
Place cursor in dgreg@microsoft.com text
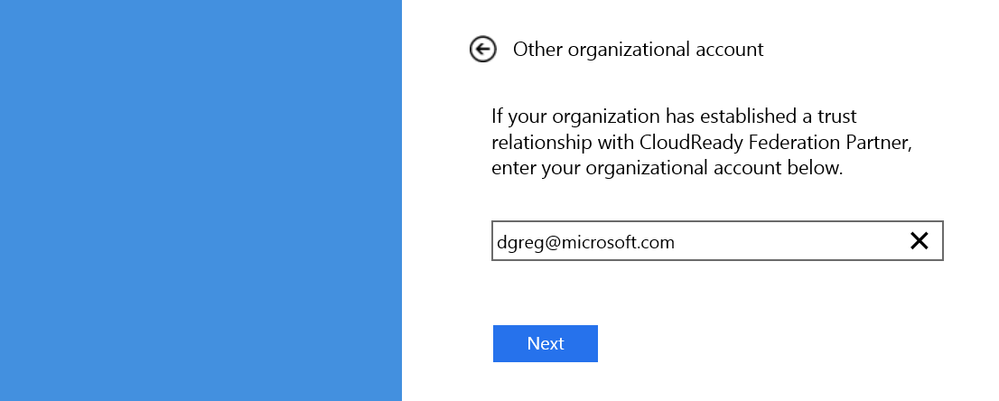pyautogui.click(x=584, y=241)
